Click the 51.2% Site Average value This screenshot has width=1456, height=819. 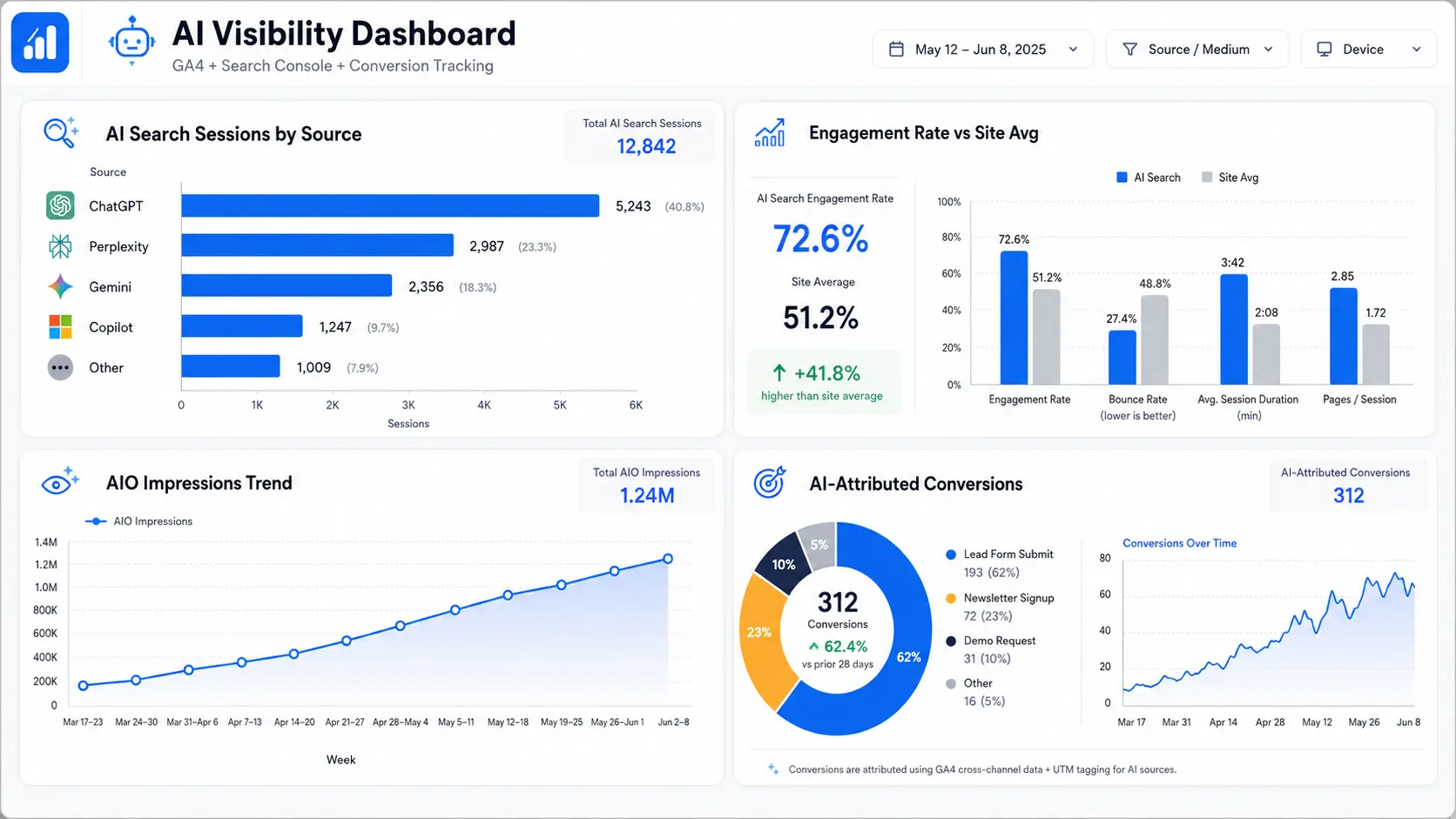point(820,318)
